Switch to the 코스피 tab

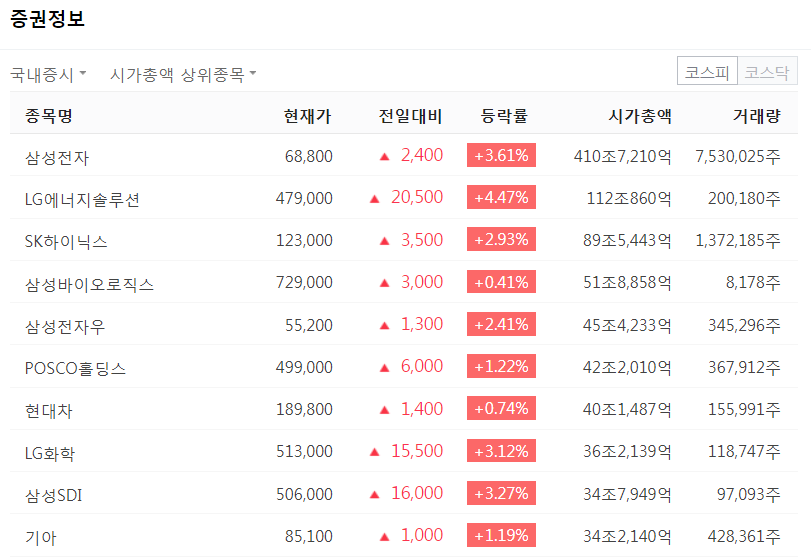707,71
